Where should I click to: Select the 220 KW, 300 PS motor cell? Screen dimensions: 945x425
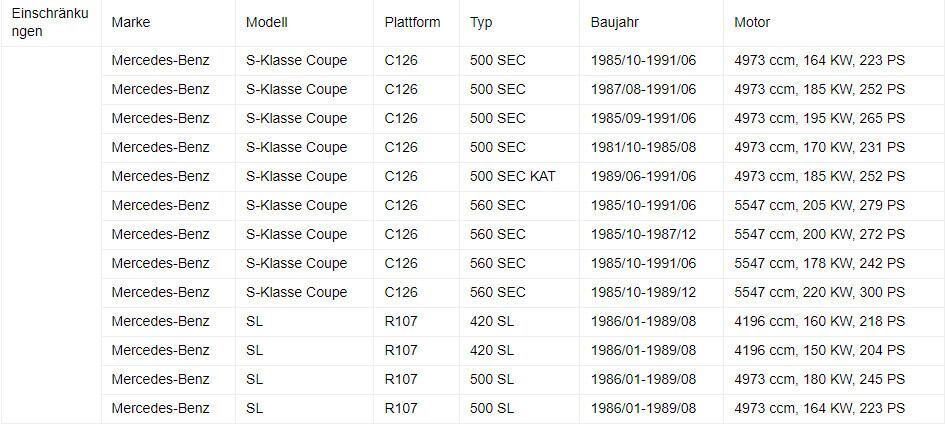click(x=819, y=292)
